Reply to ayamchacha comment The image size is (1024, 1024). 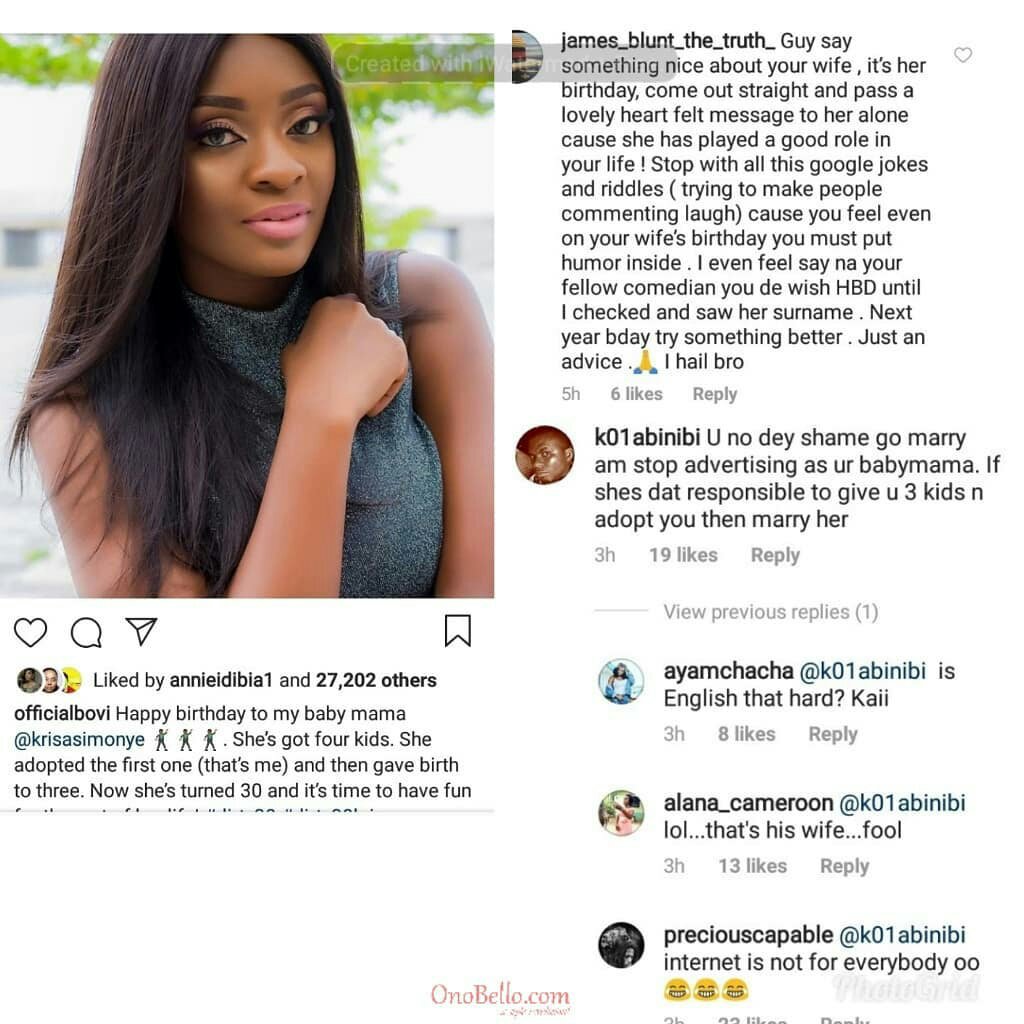tap(833, 734)
